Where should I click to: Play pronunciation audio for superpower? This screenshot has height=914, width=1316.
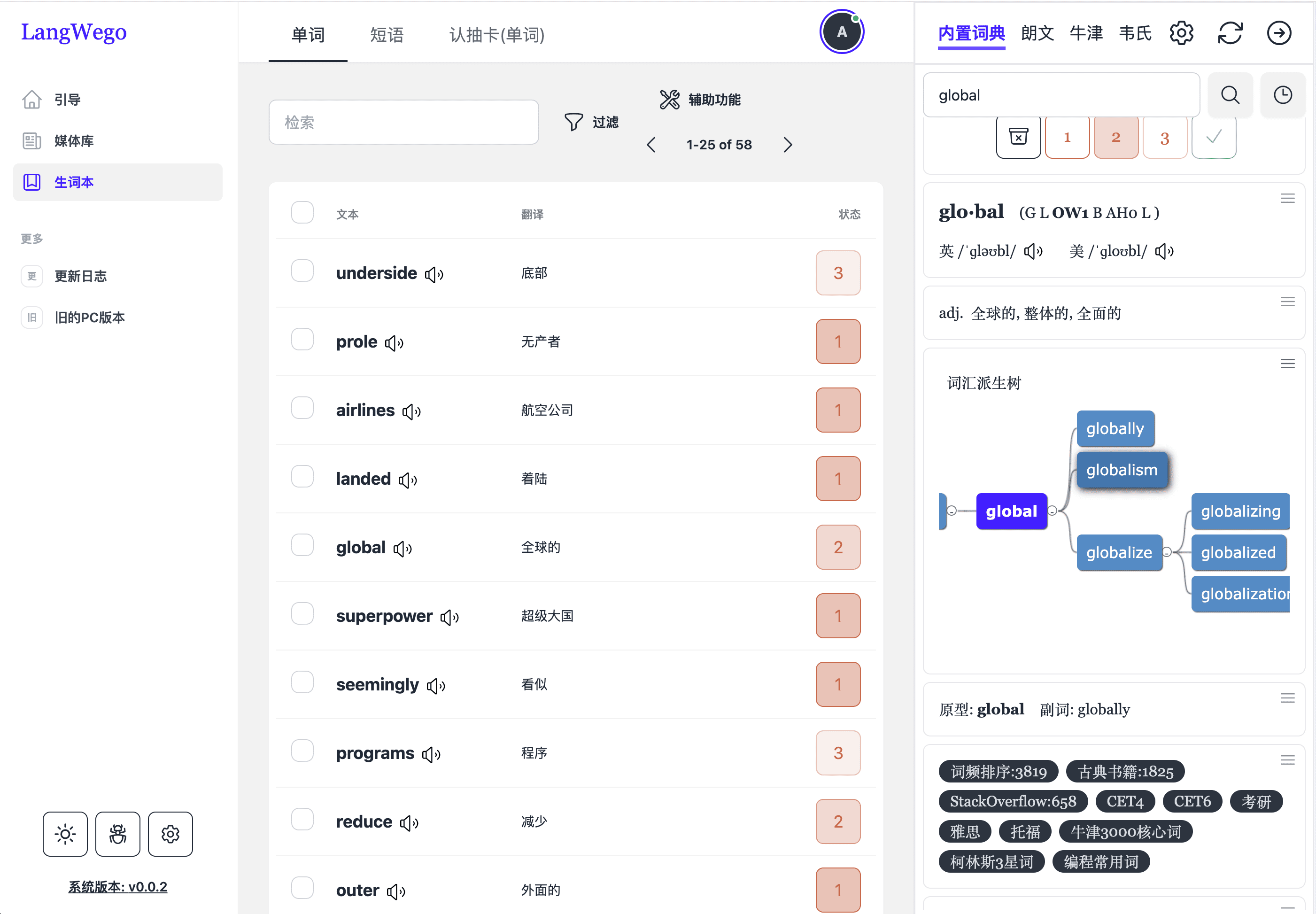tap(449, 617)
